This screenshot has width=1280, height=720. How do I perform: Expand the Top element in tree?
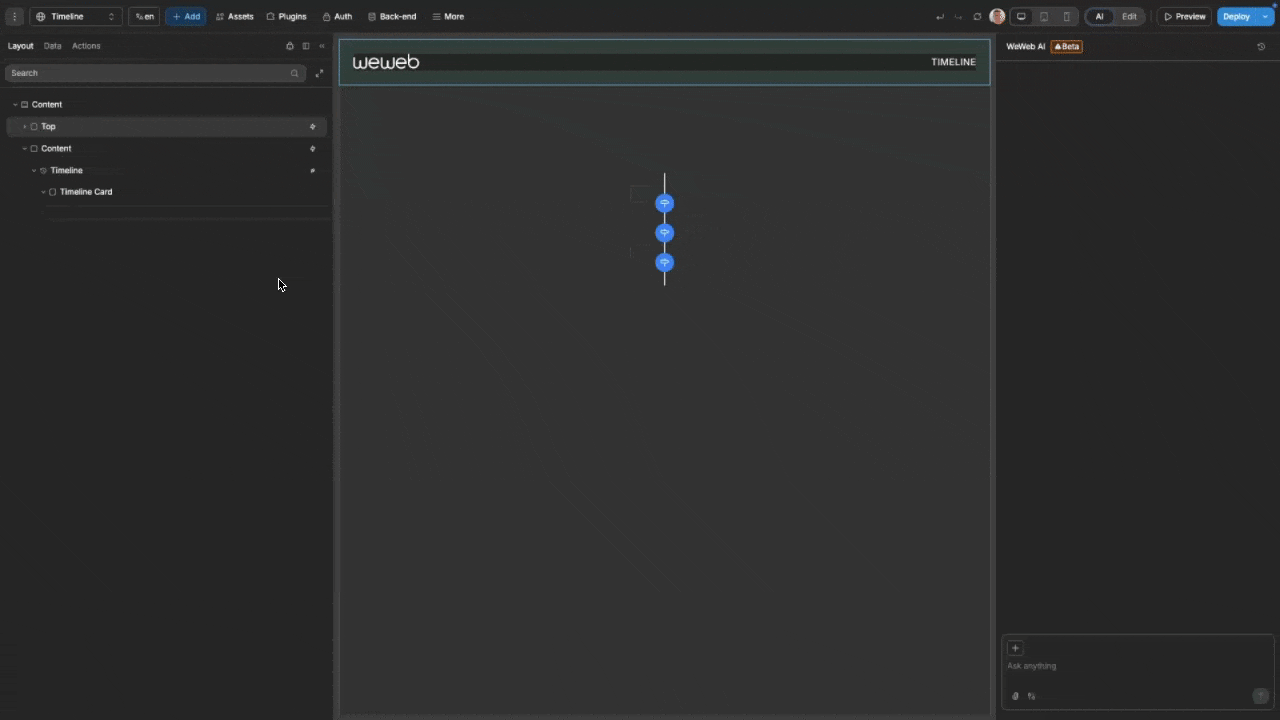25,127
